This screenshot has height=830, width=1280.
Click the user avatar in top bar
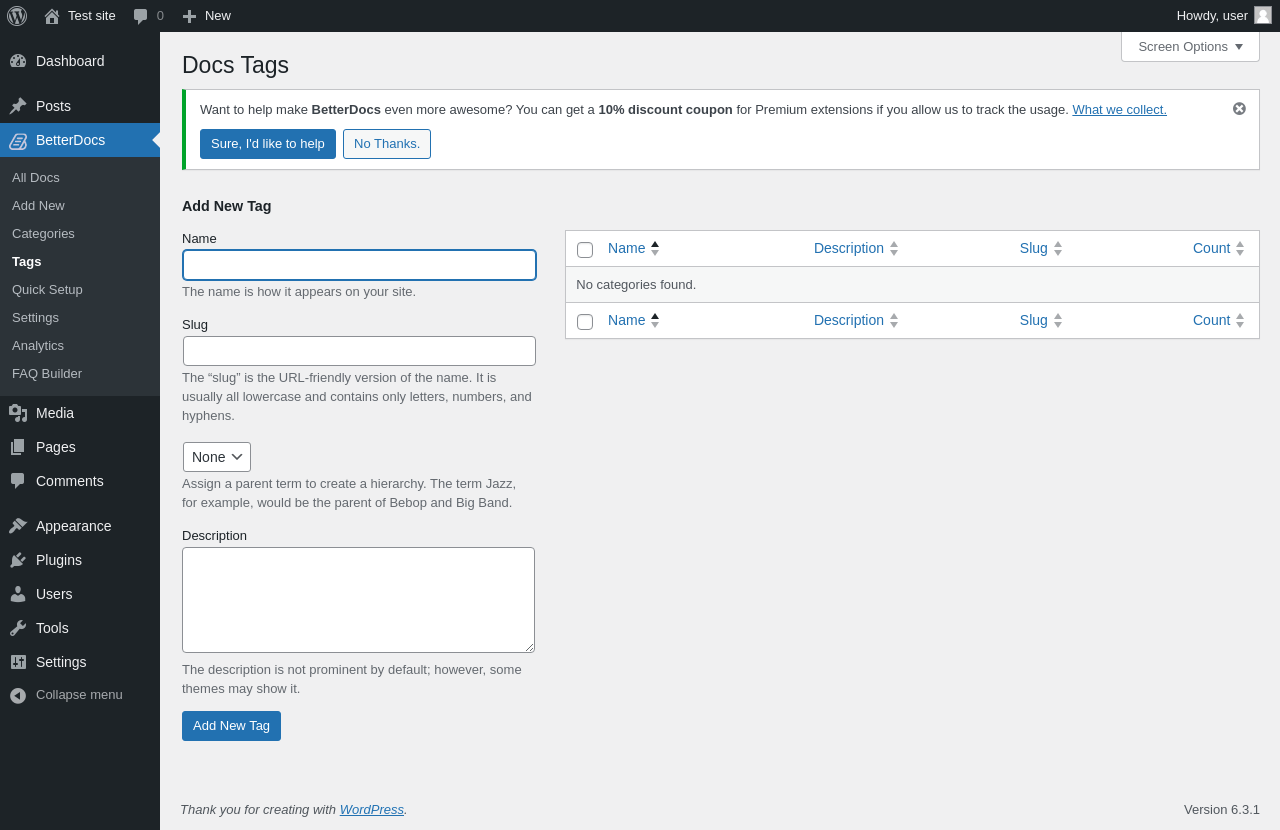(x=1263, y=15)
